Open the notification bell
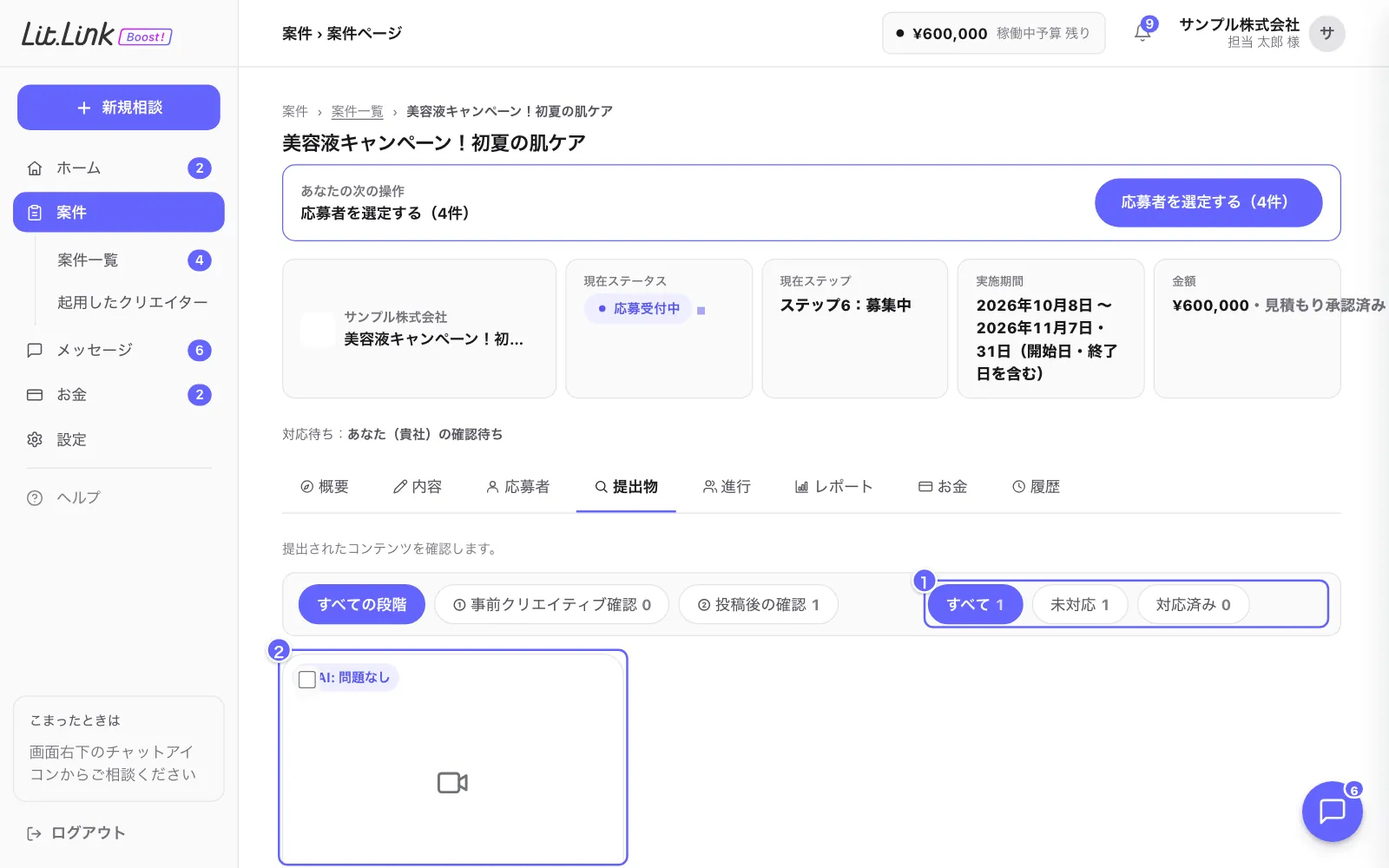Screen dimensions: 1389x868 (x=1142, y=33)
